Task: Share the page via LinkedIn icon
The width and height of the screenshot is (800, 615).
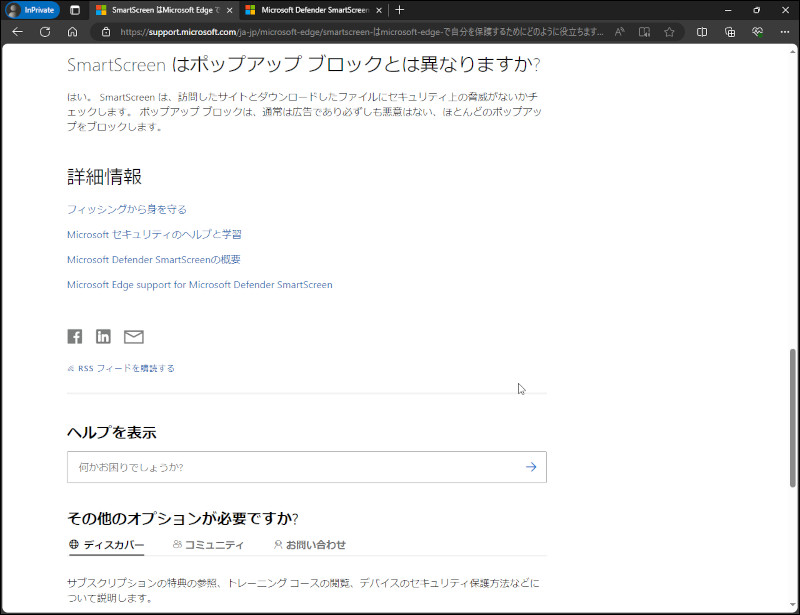Action: 103,336
